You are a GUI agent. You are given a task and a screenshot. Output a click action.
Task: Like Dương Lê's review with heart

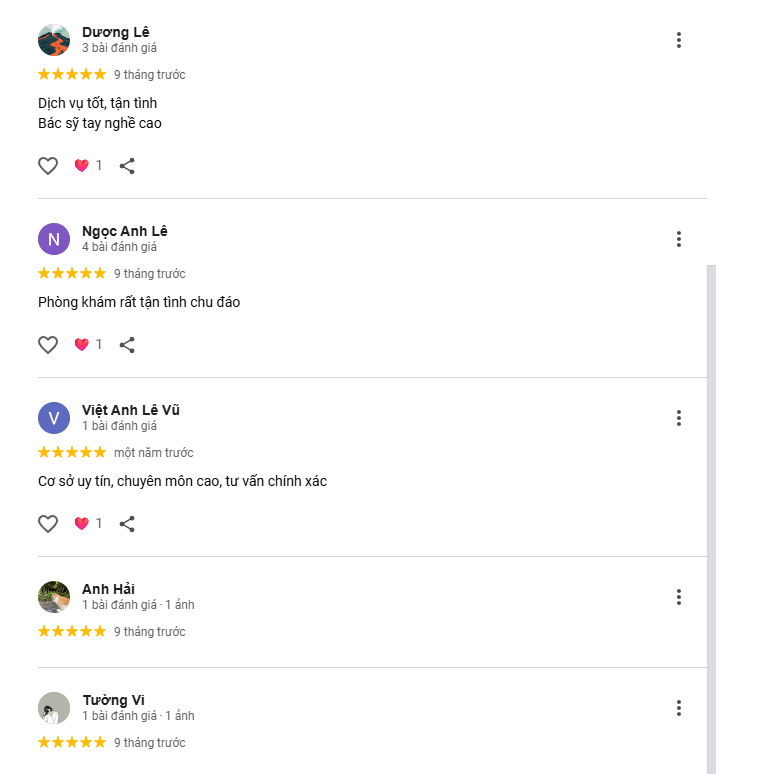[x=48, y=166]
